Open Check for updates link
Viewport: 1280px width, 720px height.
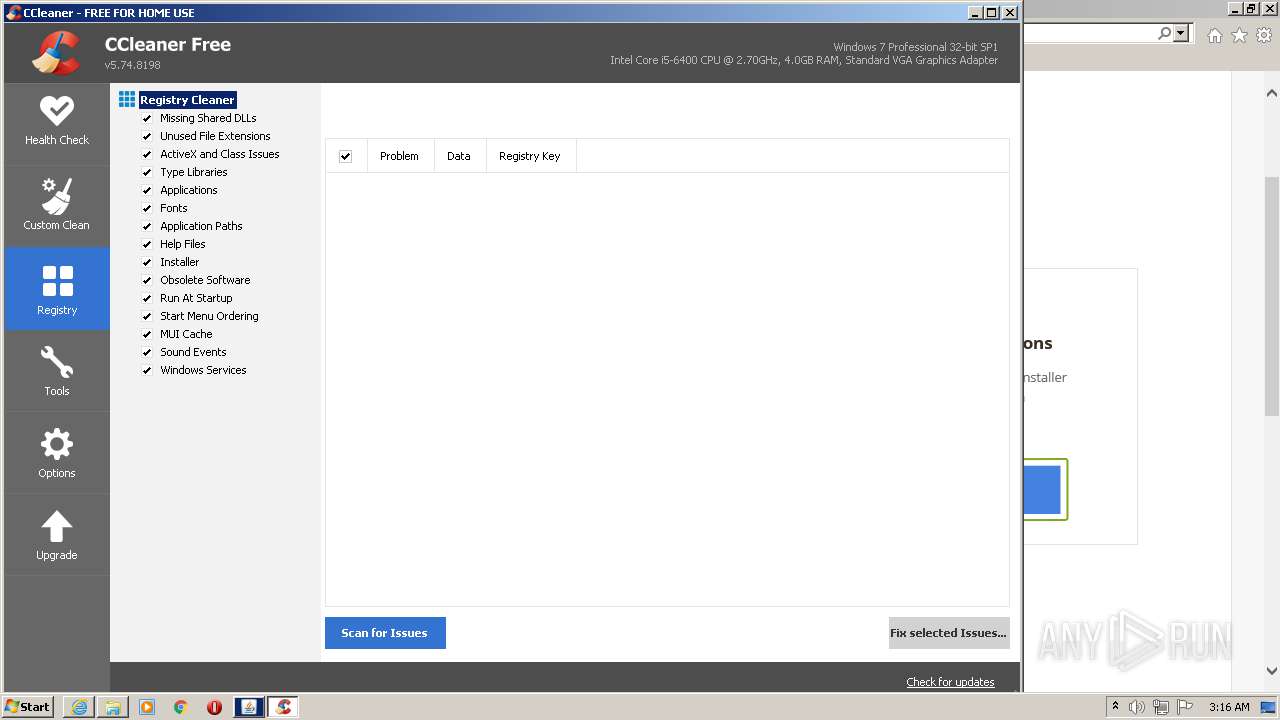coord(950,682)
